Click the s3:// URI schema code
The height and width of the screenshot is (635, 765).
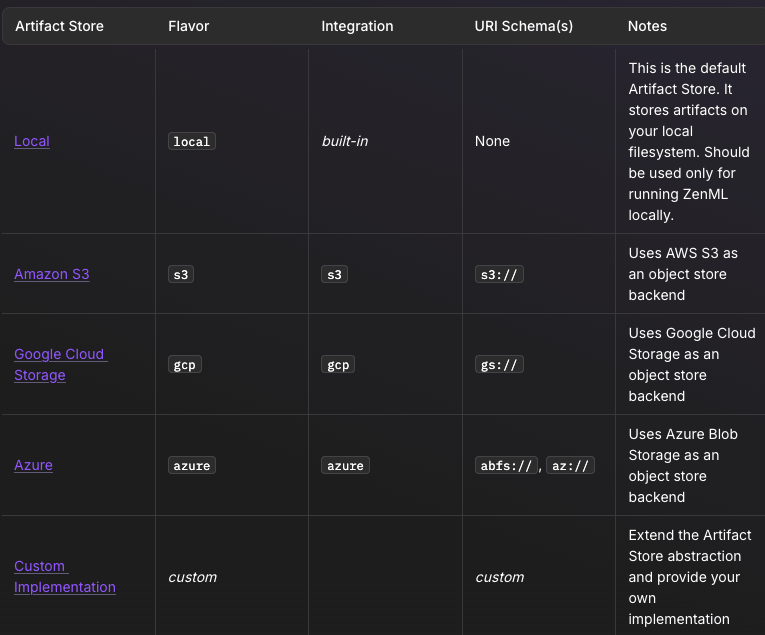click(499, 274)
